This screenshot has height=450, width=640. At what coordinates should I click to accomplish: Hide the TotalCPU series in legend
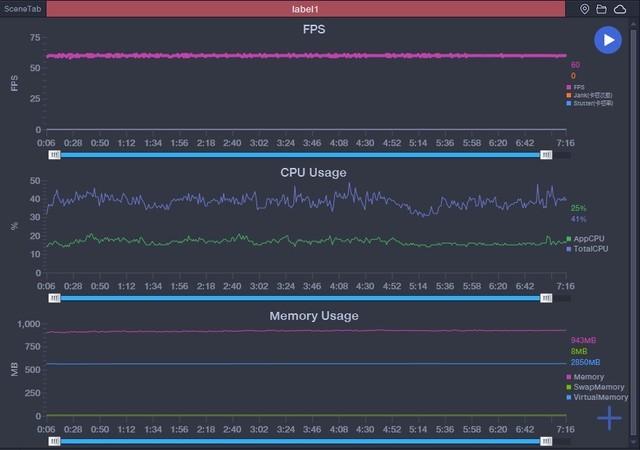click(587, 249)
